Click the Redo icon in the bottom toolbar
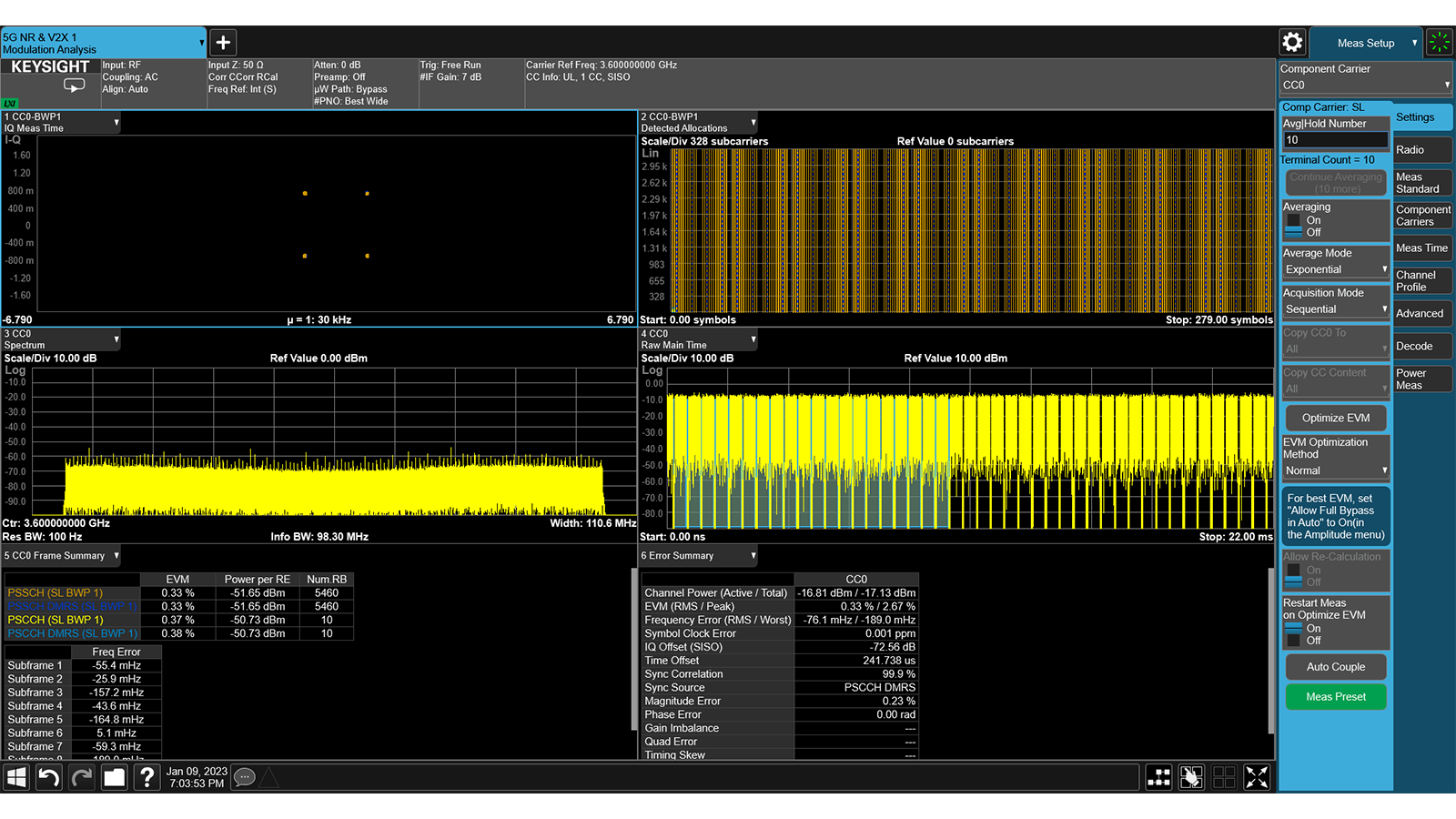This screenshot has height=819, width=1456. 81,776
